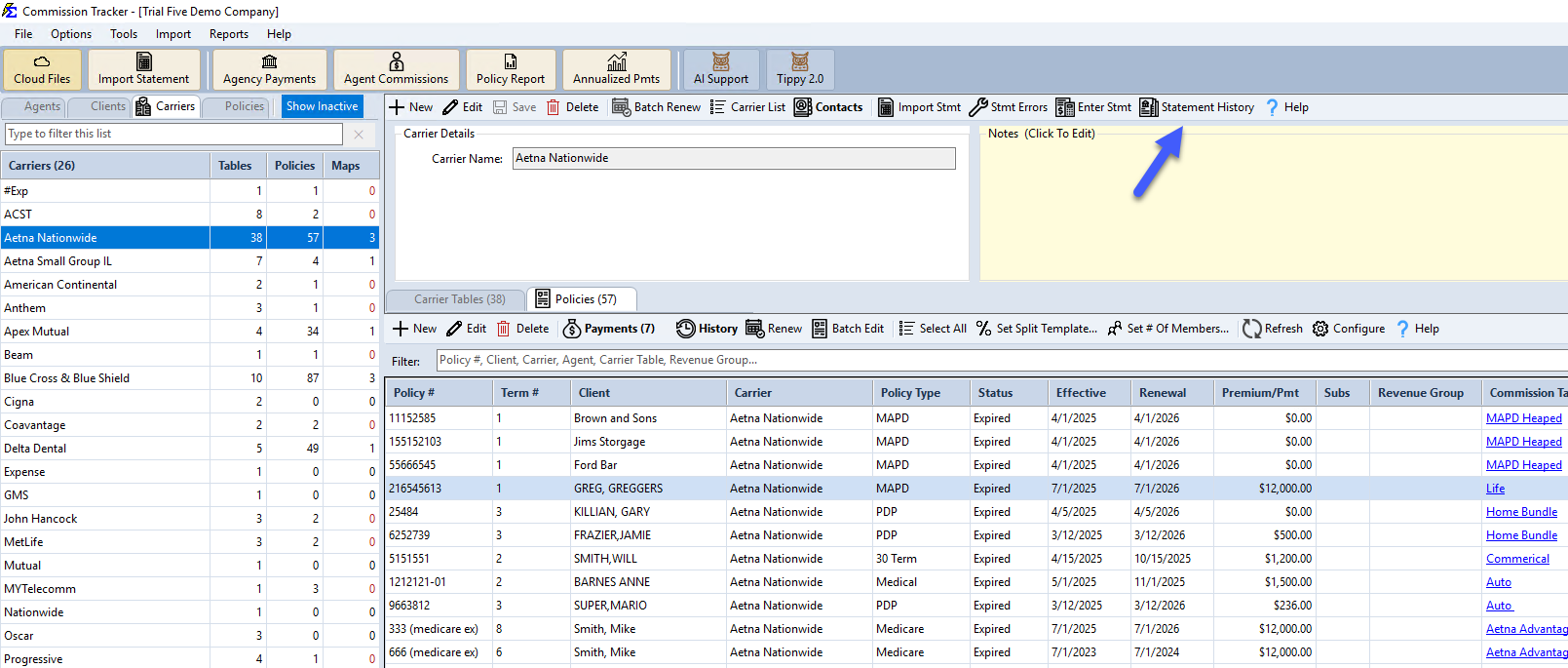
Task: Click Import Stmt
Action: tap(919, 107)
